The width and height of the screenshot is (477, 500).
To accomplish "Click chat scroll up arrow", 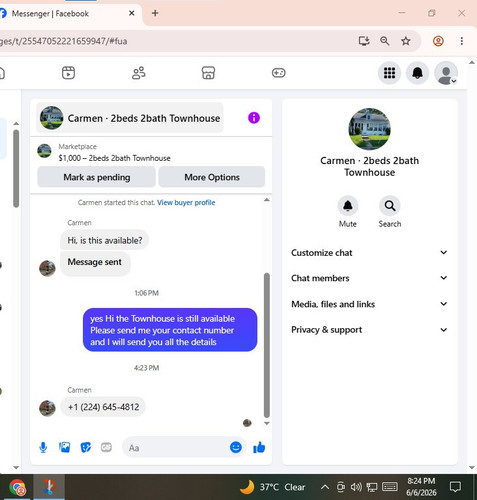I will click(267, 200).
